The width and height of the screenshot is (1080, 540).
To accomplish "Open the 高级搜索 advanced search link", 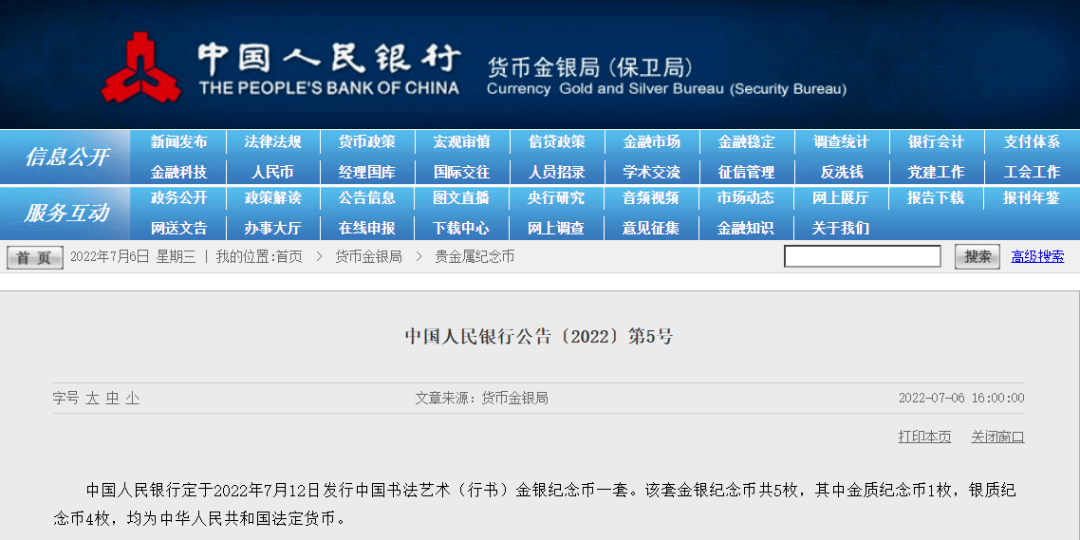I will [1037, 257].
